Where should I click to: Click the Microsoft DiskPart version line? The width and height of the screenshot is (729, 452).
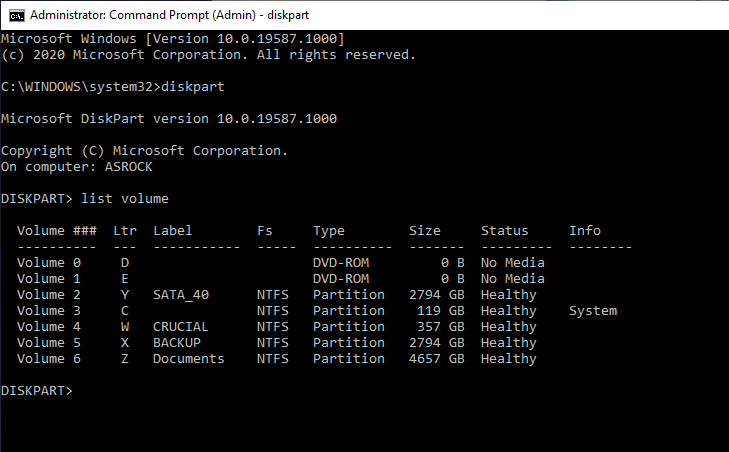pos(169,119)
